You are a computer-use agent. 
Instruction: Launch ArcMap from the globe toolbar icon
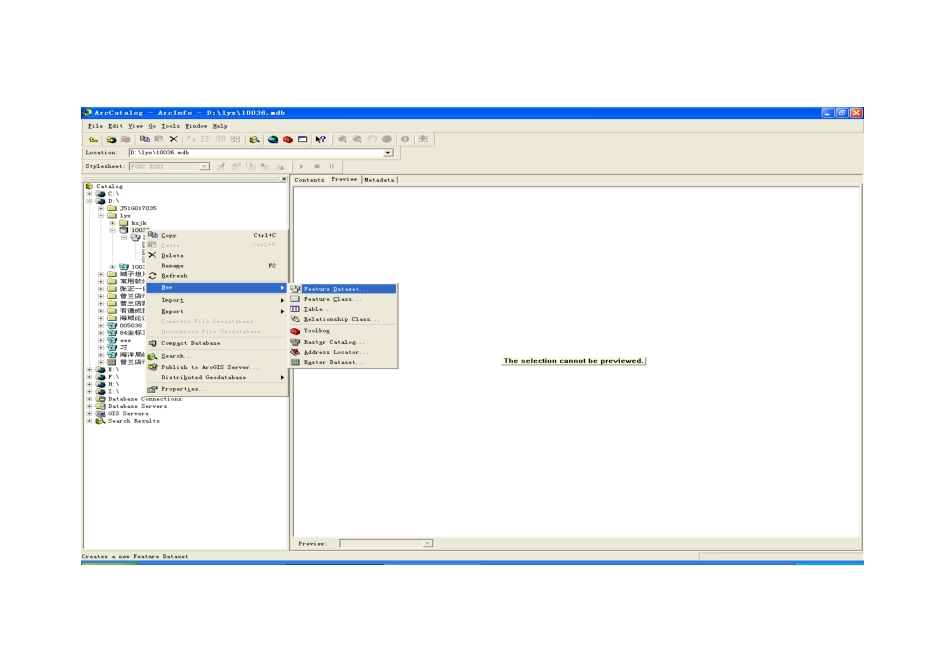(x=273, y=139)
